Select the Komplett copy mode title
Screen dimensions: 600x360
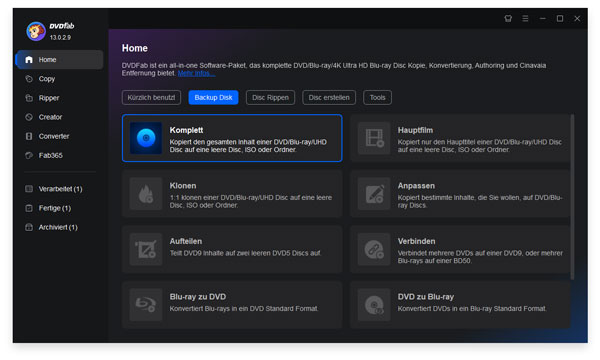186,130
